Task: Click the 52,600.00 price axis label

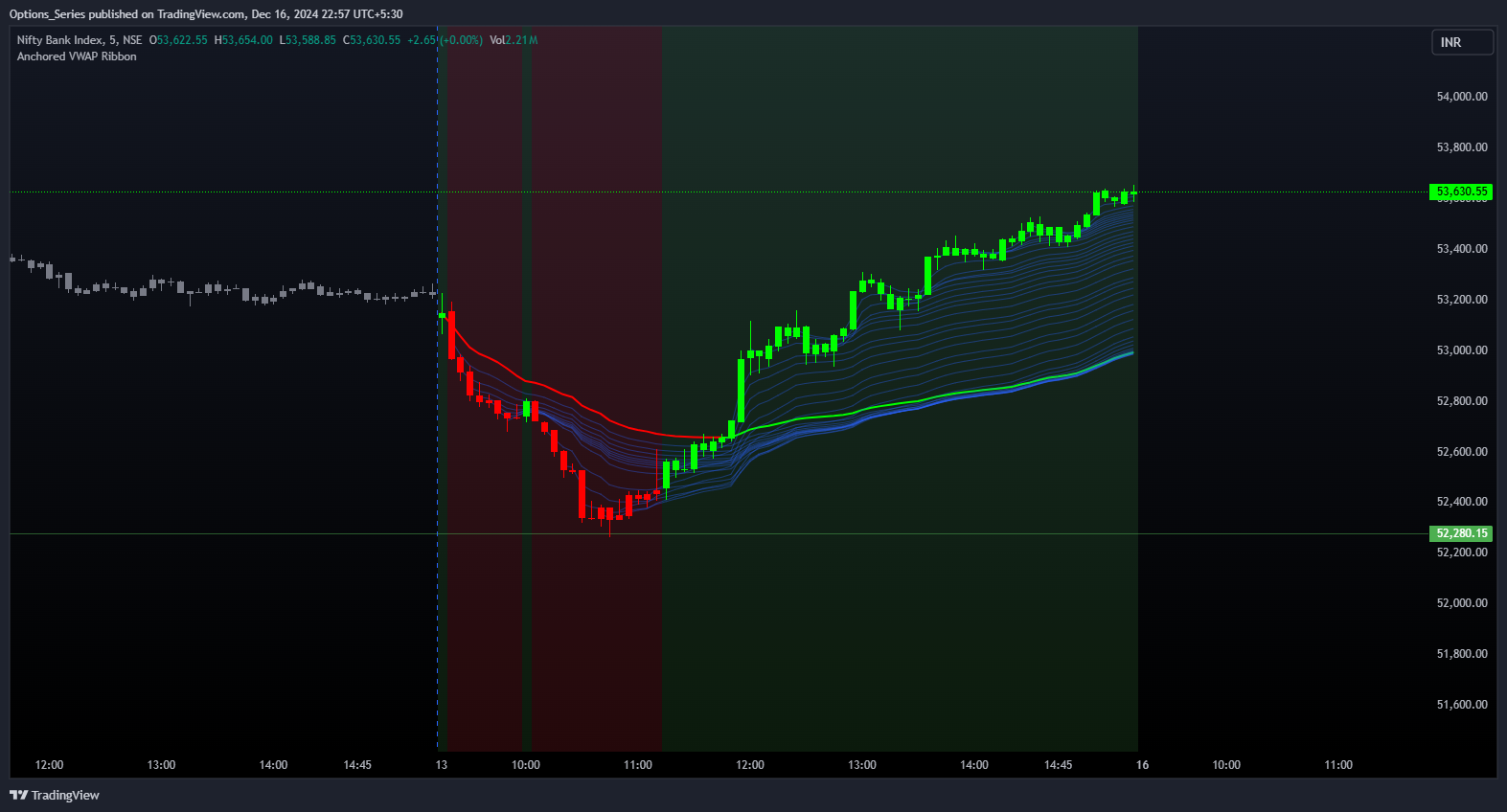Action: tap(1462, 452)
